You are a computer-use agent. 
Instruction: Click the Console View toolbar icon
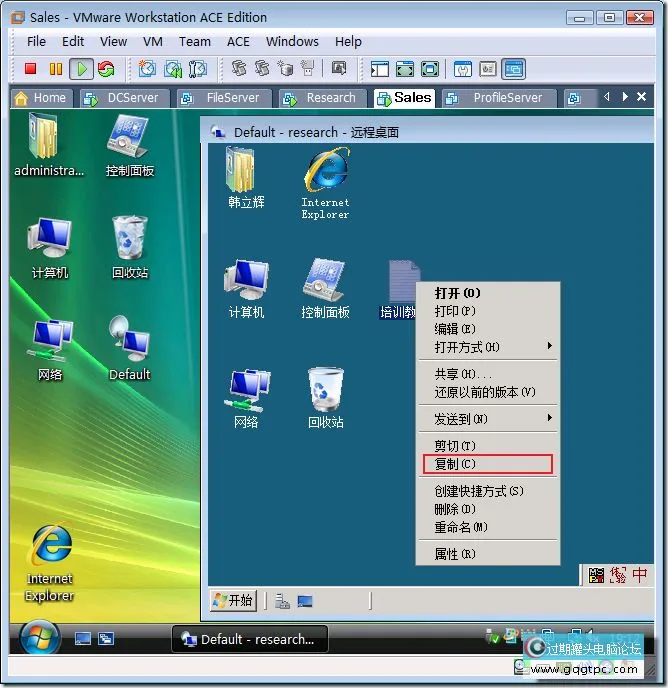coord(514,69)
